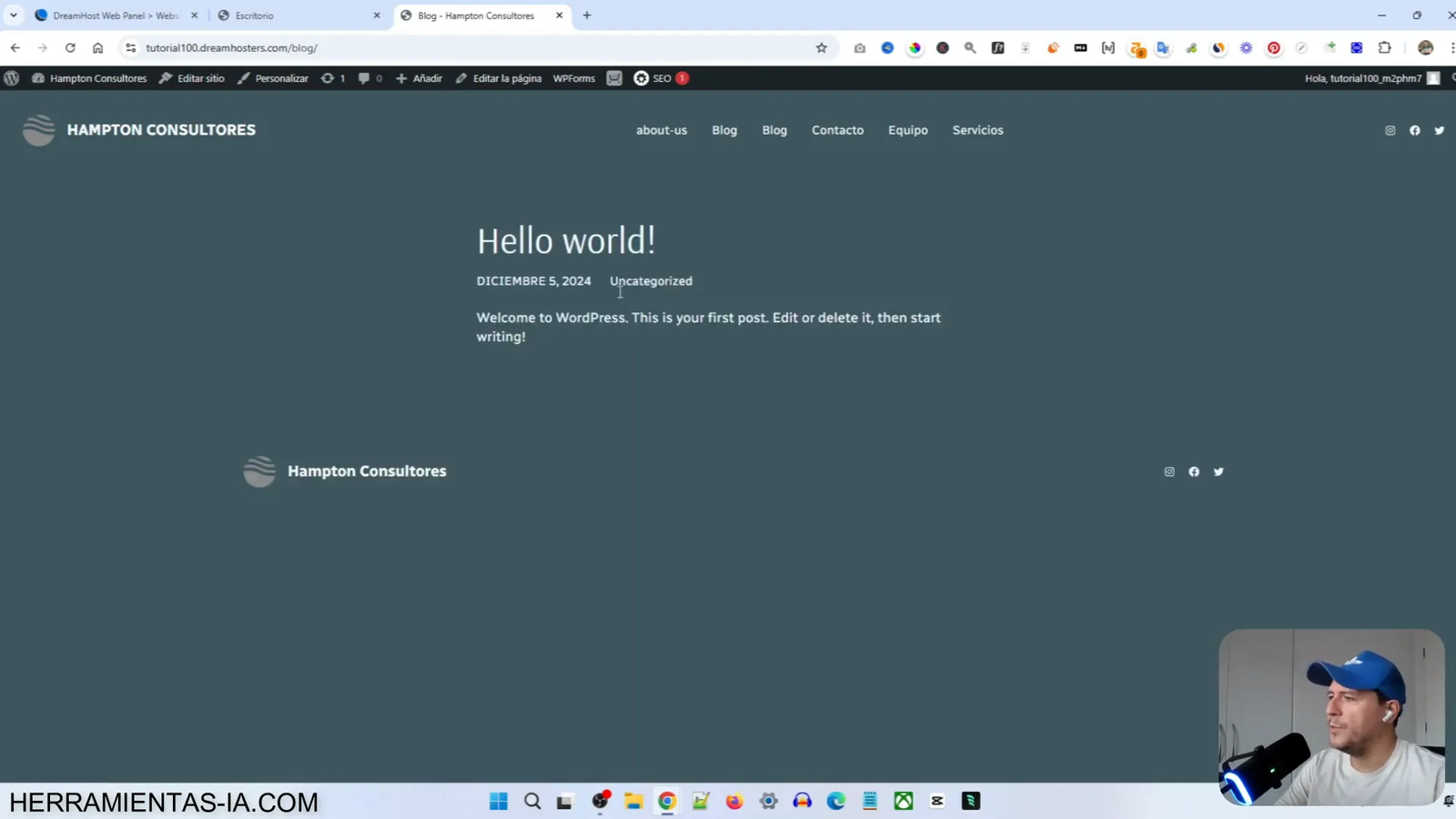Image resolution: width=1456 pixels, height=819 pixels.
Task: Select Contacto in the navigation menu
Action: pyautogui.click(x=837, y=130)
